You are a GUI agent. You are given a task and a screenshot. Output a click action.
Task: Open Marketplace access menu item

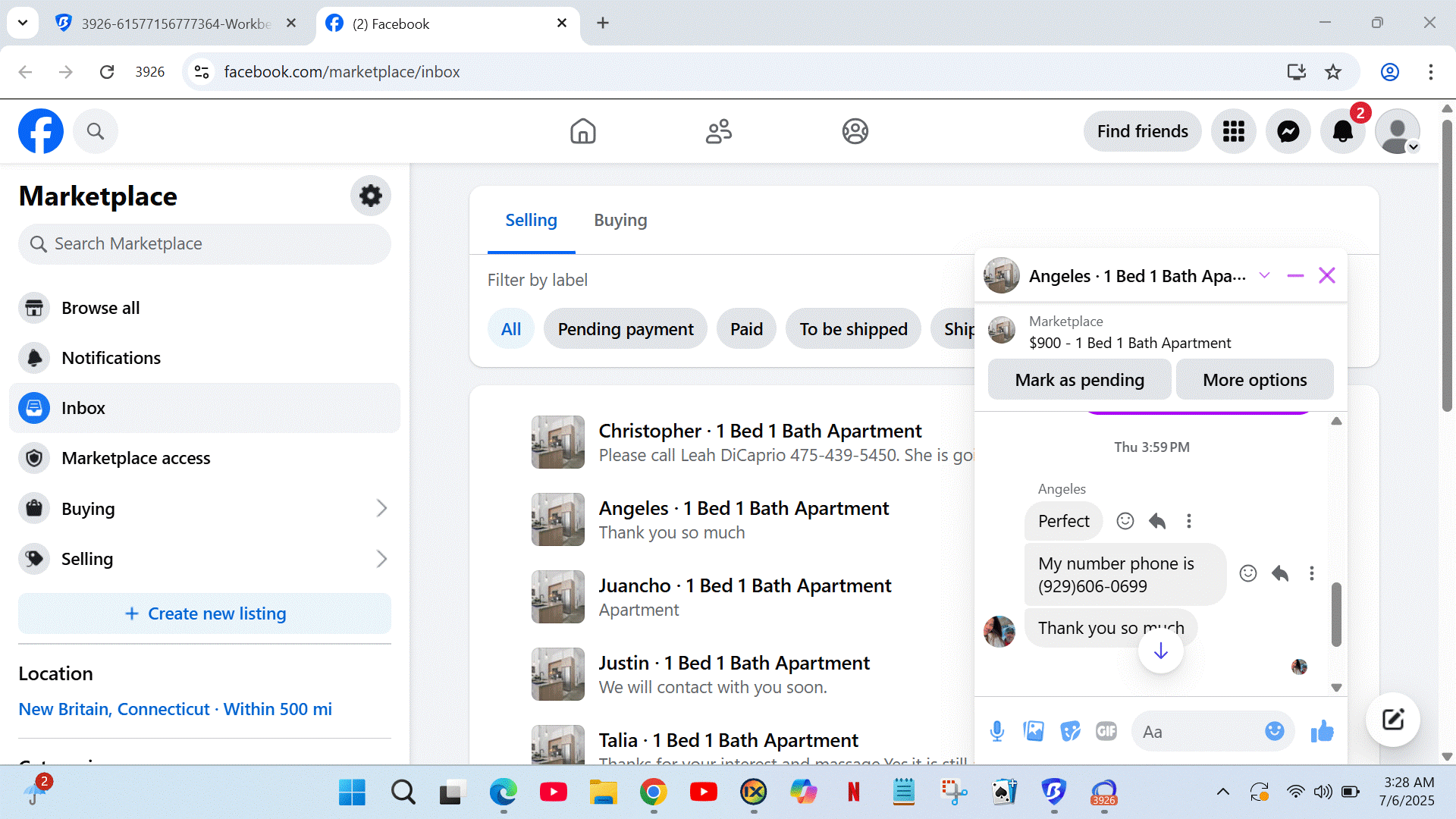[x=136, y=458]
